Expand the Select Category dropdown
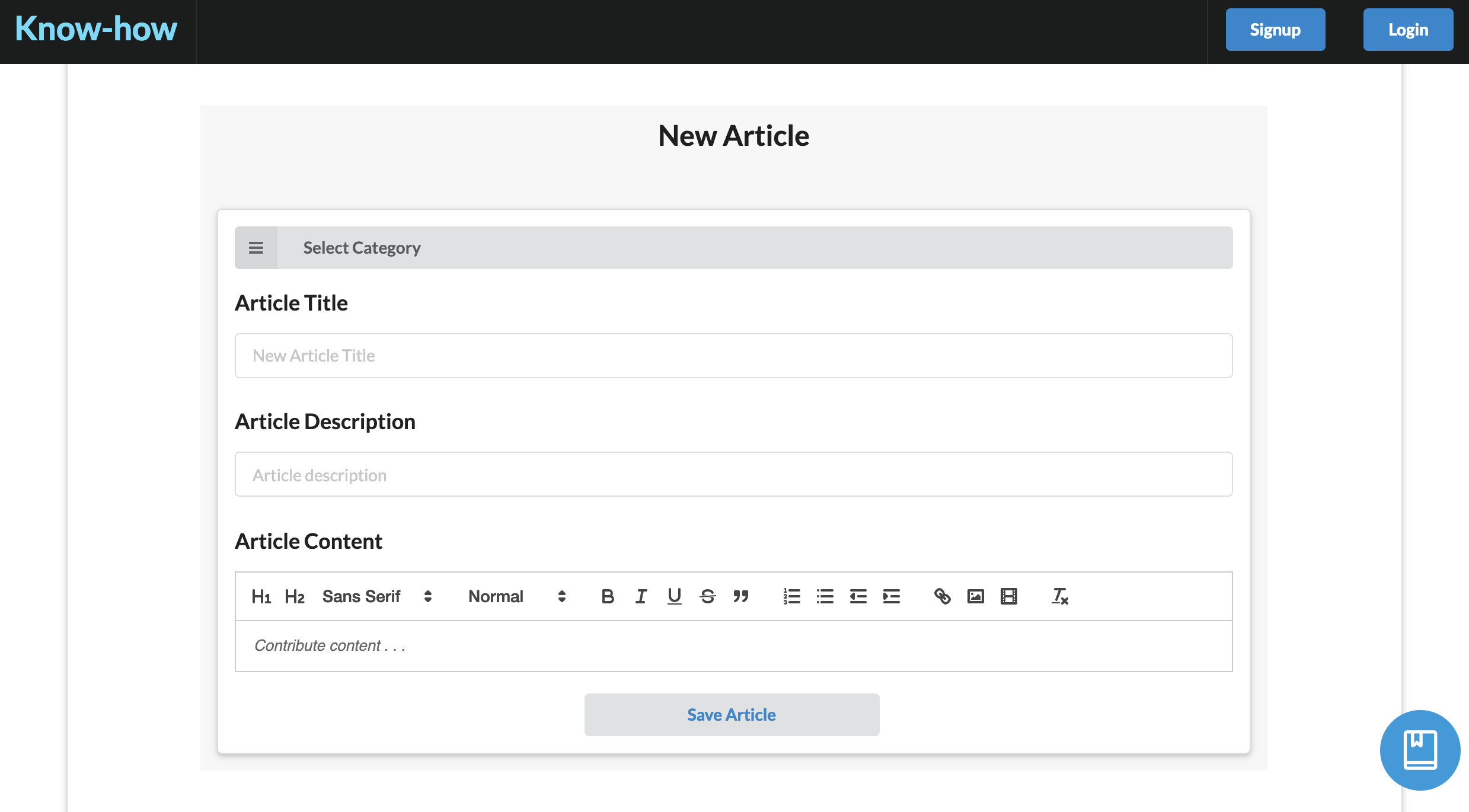The image size is (1469, 812). (x=733, y=248)
